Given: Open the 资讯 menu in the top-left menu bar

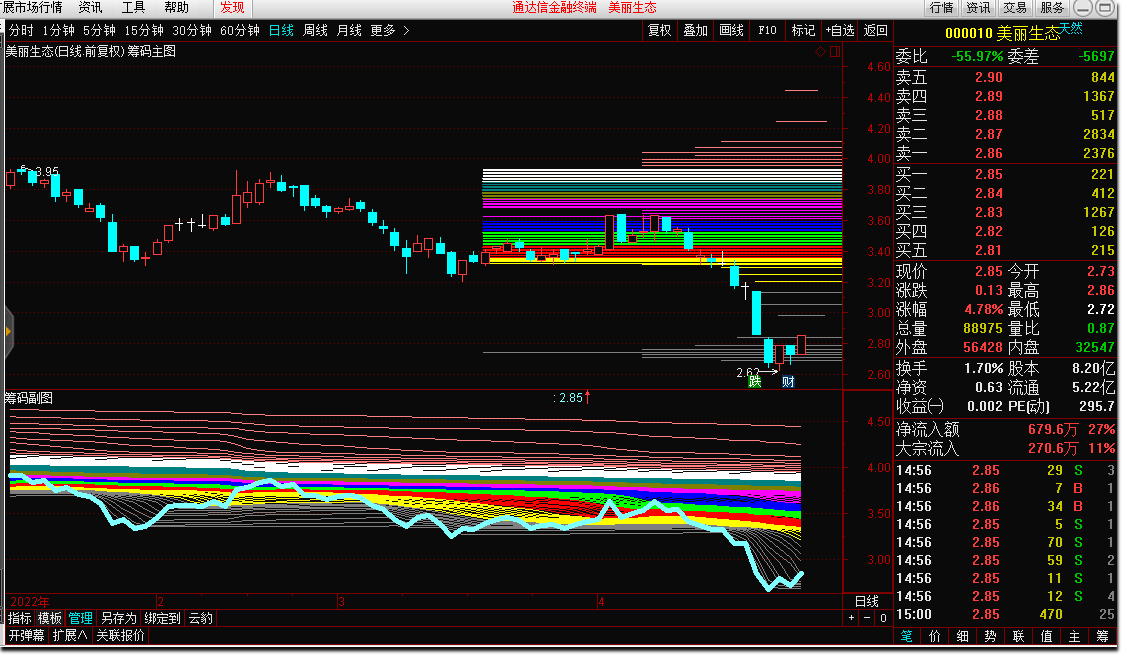Looking at the screenshot, I should (x=90, y=7).
